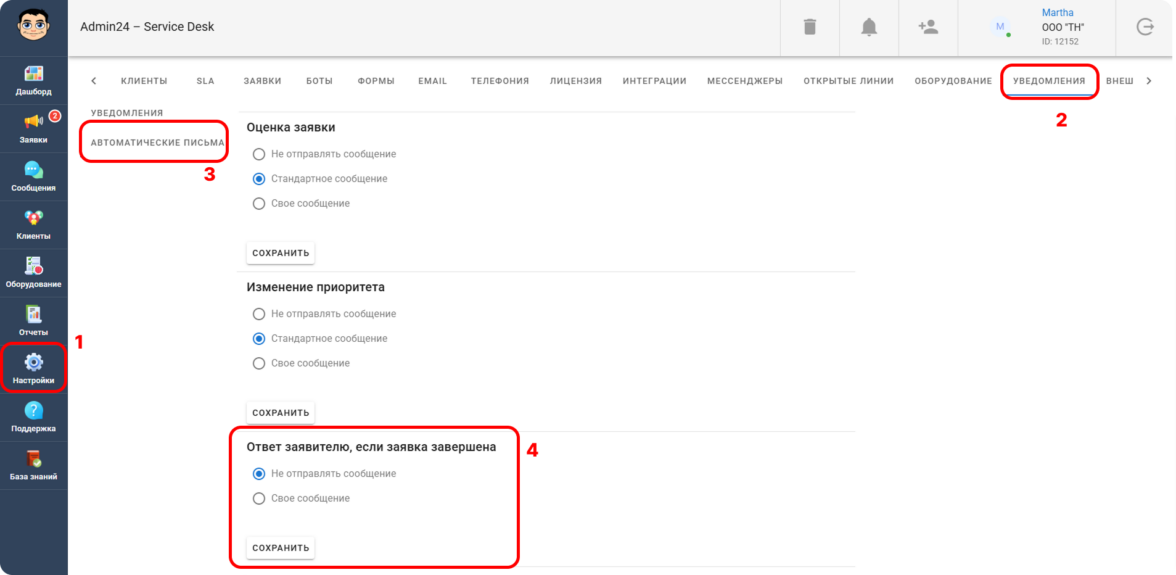Switch to the Клиенты tab
Image resolution: width=1176 pixels, height=575 pixels.
pos(144,81)
